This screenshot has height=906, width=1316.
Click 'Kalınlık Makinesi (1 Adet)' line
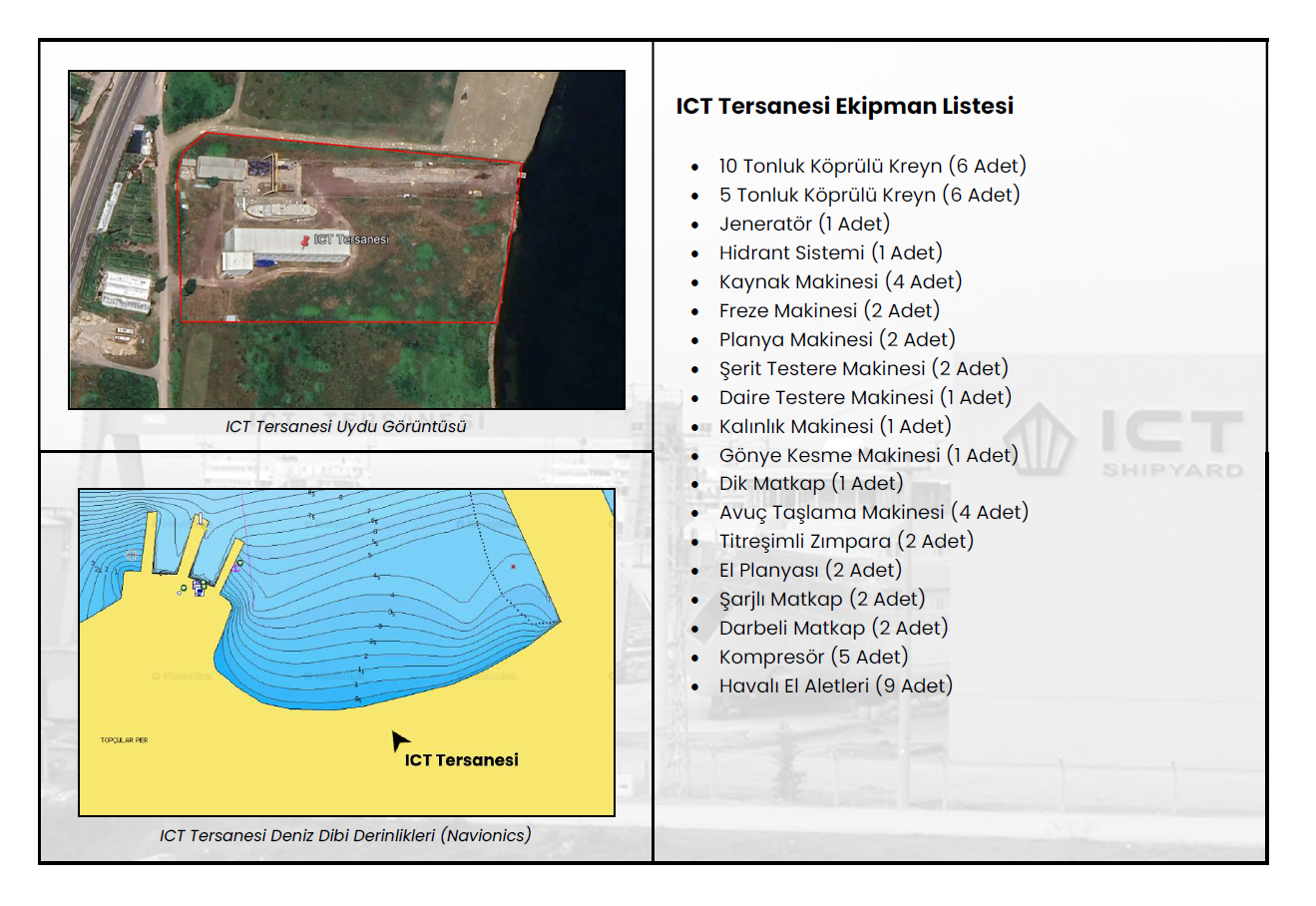pos(835,426)
